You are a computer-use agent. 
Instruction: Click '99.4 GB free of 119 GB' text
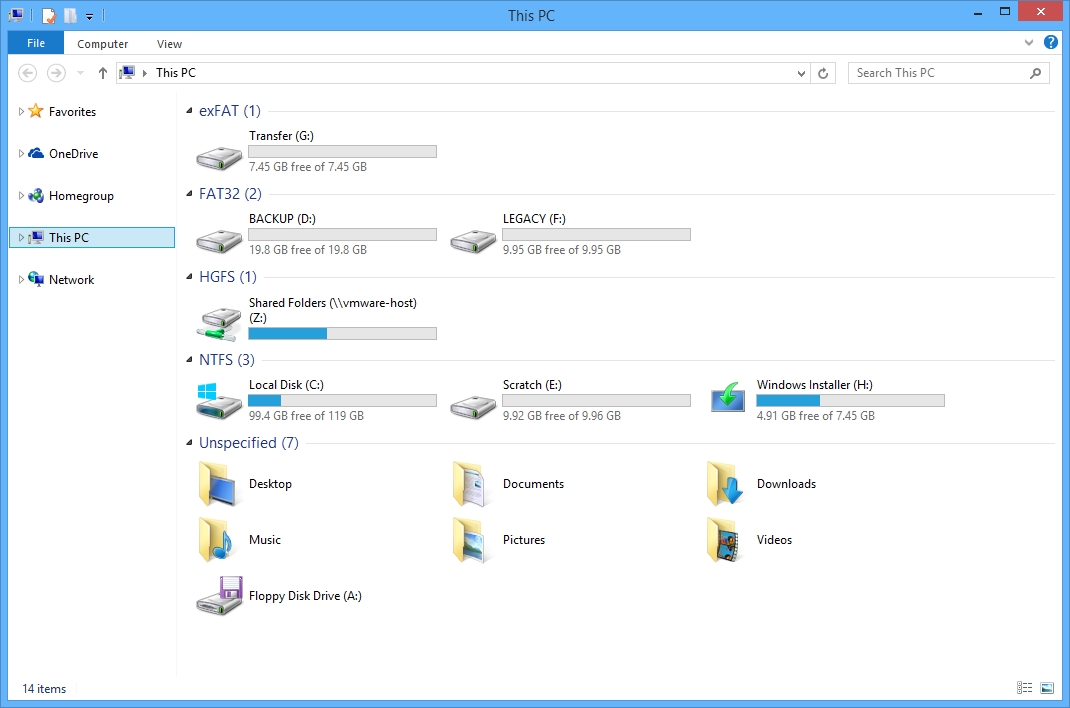pos(306,415)
